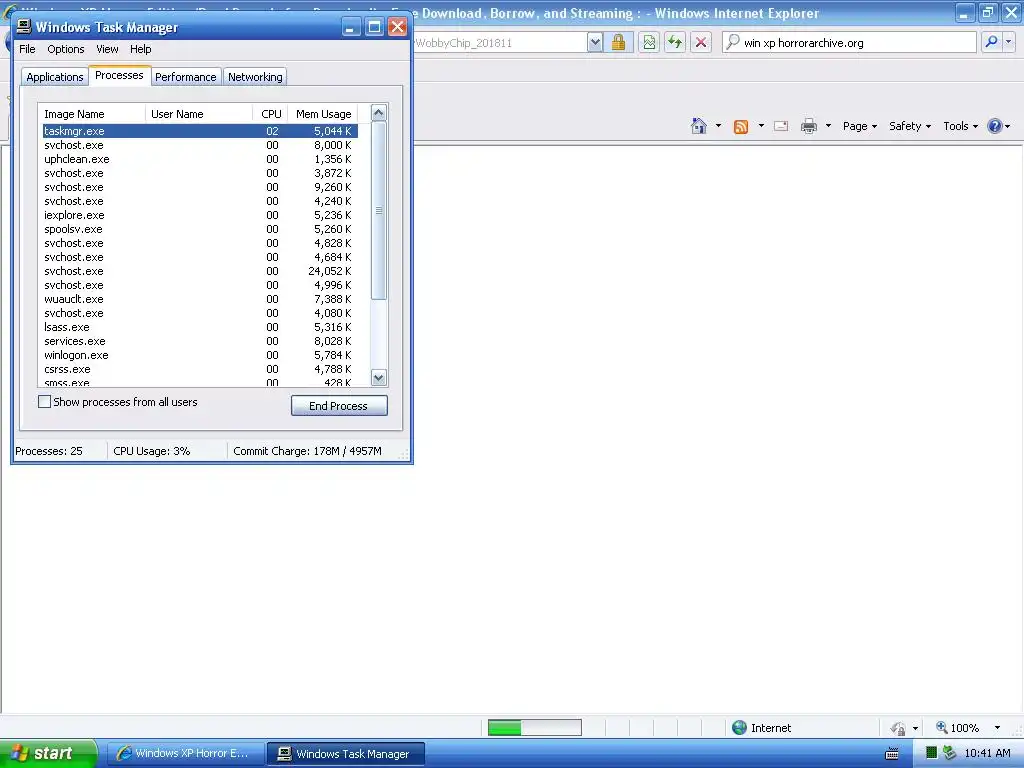Switch to Windows XP Horror taskbar button
The image size is (1024, 768).
185,753
